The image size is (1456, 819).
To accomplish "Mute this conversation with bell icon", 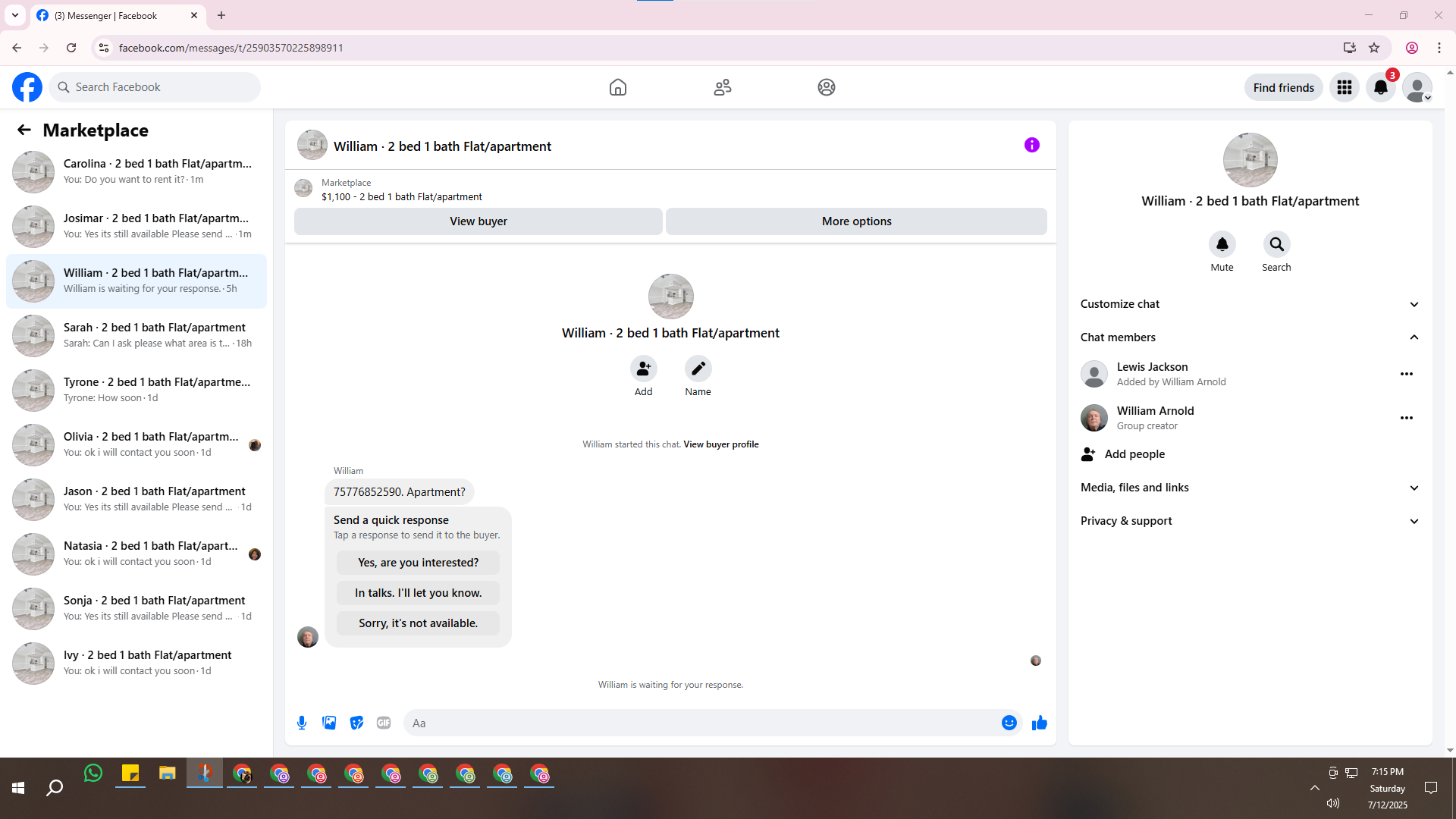I will 1222,244.
